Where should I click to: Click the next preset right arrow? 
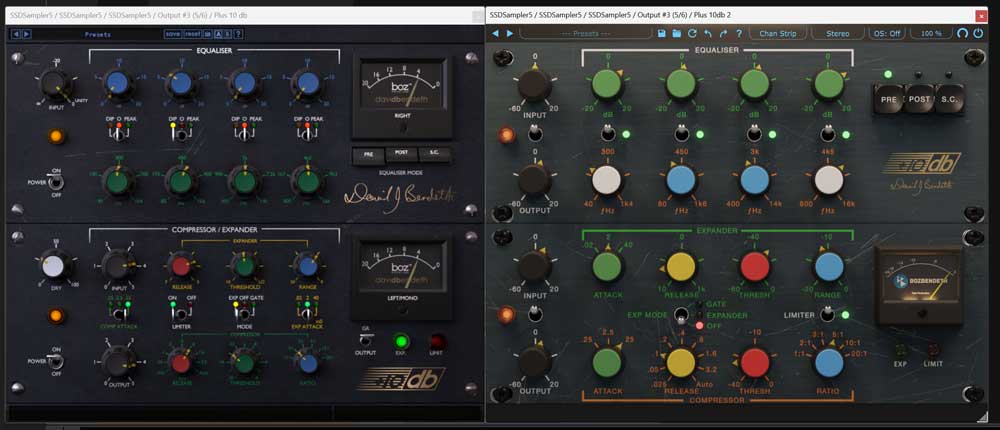(x=510, y=33)
